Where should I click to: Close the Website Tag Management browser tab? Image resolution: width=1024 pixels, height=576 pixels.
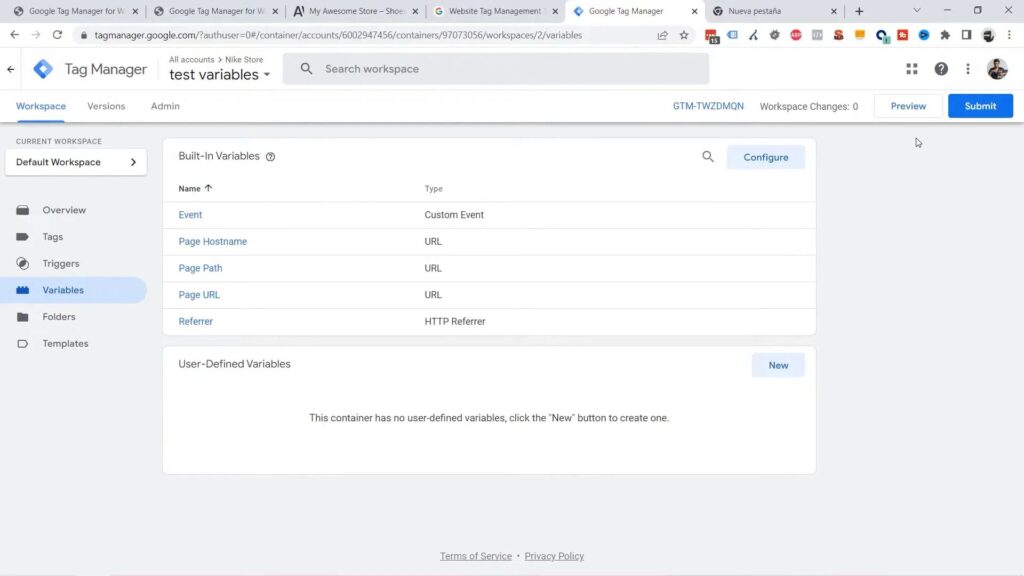tap(555, 11)
